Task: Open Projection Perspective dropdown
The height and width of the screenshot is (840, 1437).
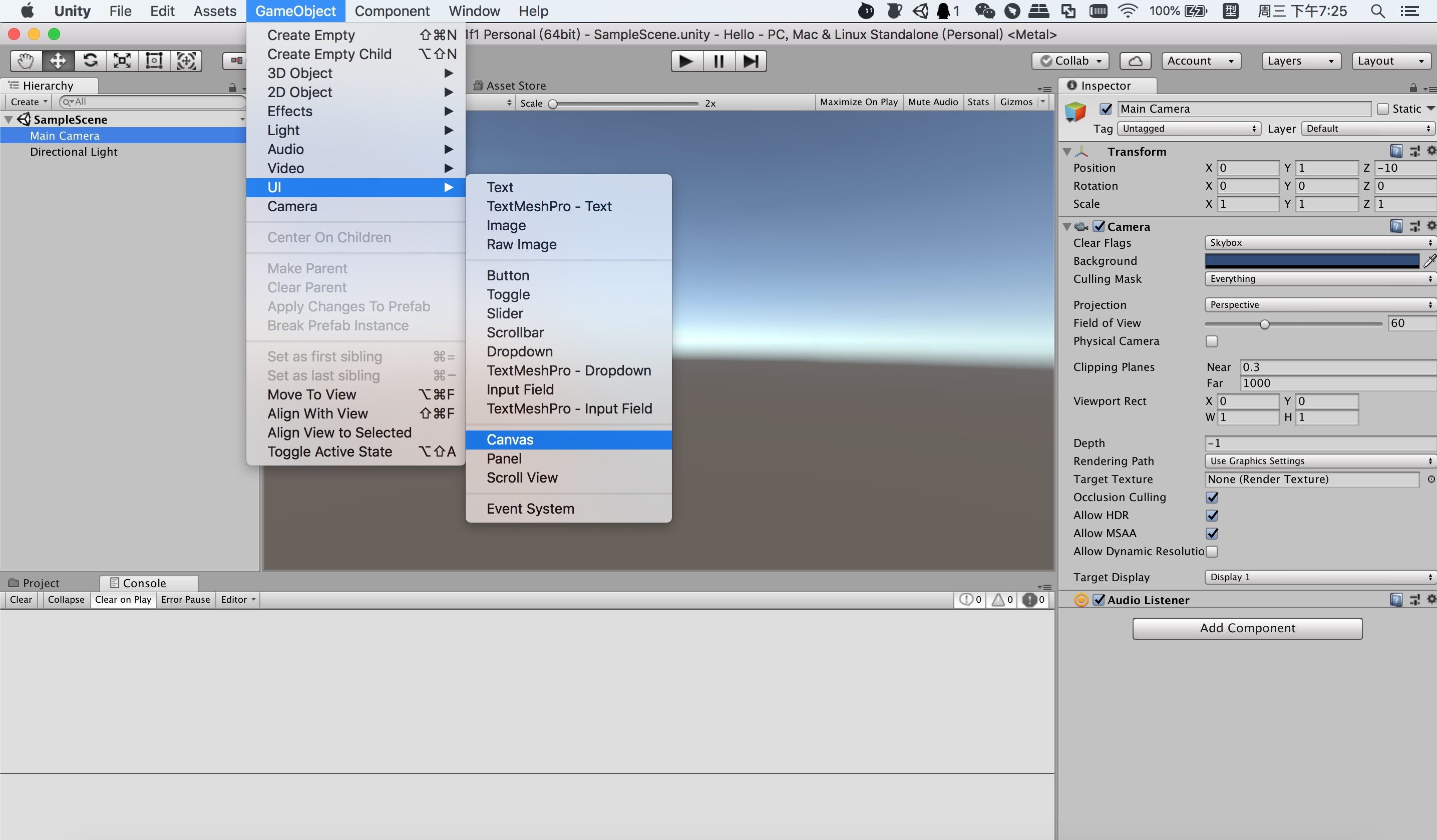Action: click(1320, 304)
